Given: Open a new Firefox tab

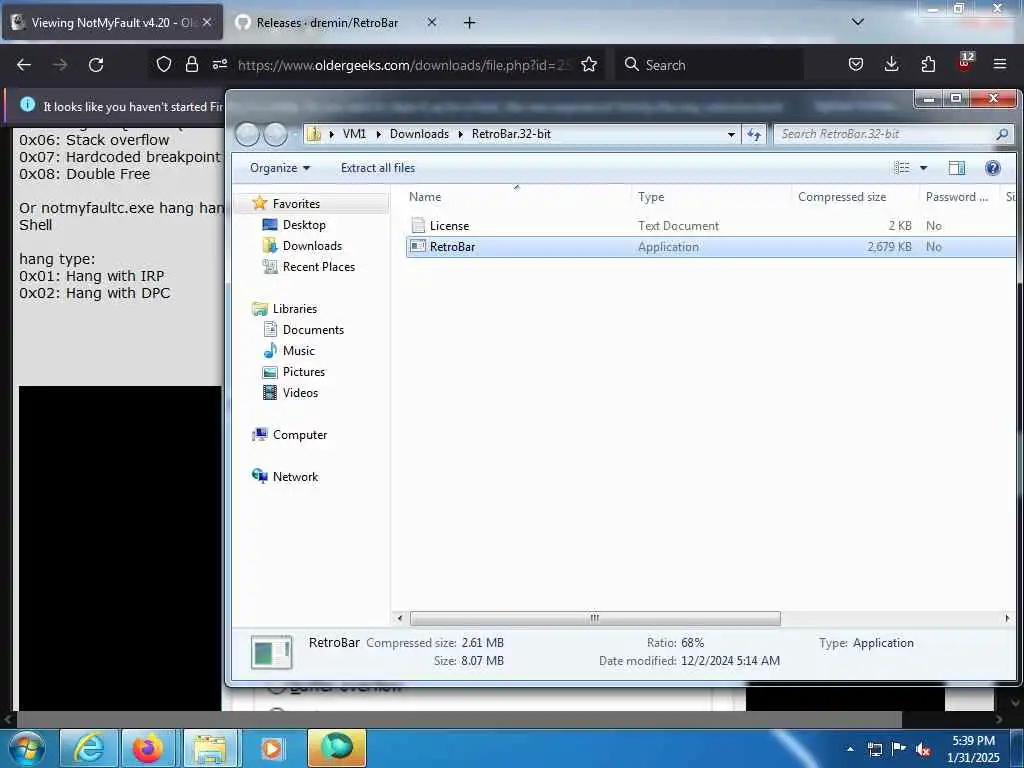Looking at the screenshot, I should [x=469, y=22].
